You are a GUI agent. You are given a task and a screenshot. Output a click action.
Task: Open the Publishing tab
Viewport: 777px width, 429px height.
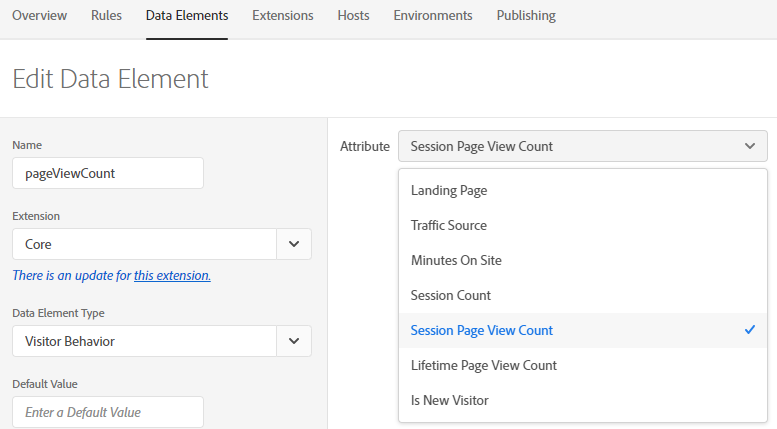pos(526,16)
